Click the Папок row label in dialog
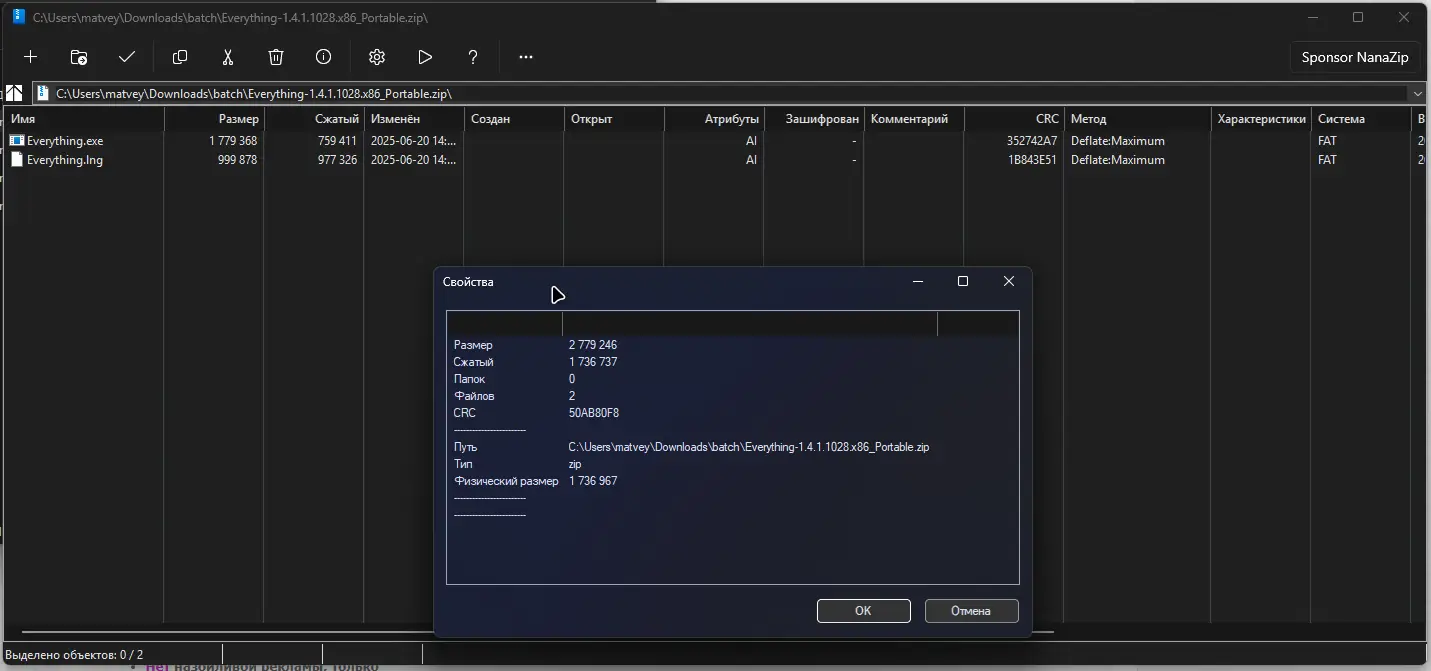The height and width of the screenshot is (671, 1431). pyautogui.click(x=470, y=379)
